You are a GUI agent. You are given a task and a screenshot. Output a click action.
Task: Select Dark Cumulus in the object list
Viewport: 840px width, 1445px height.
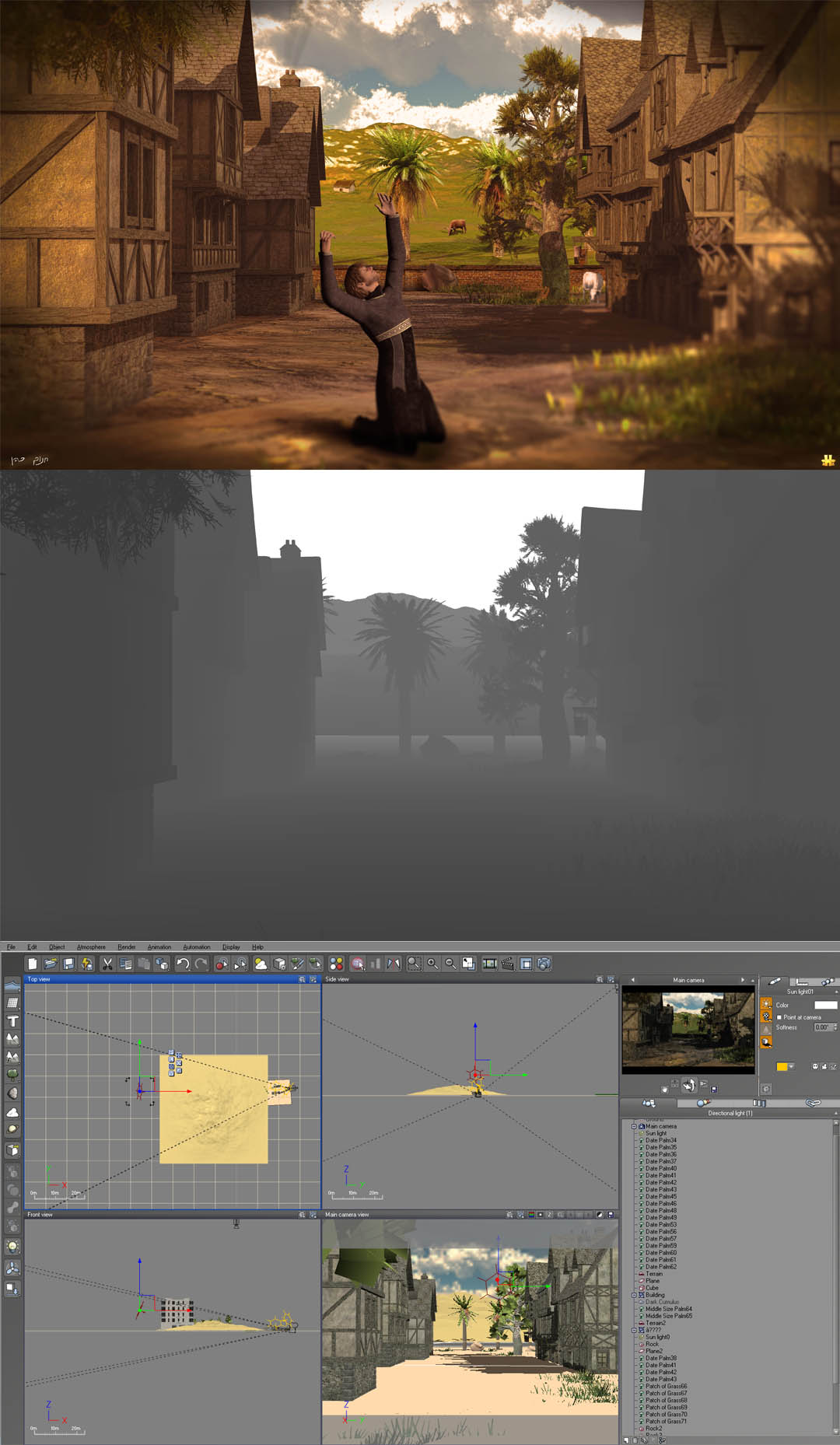coord(662,1302)
